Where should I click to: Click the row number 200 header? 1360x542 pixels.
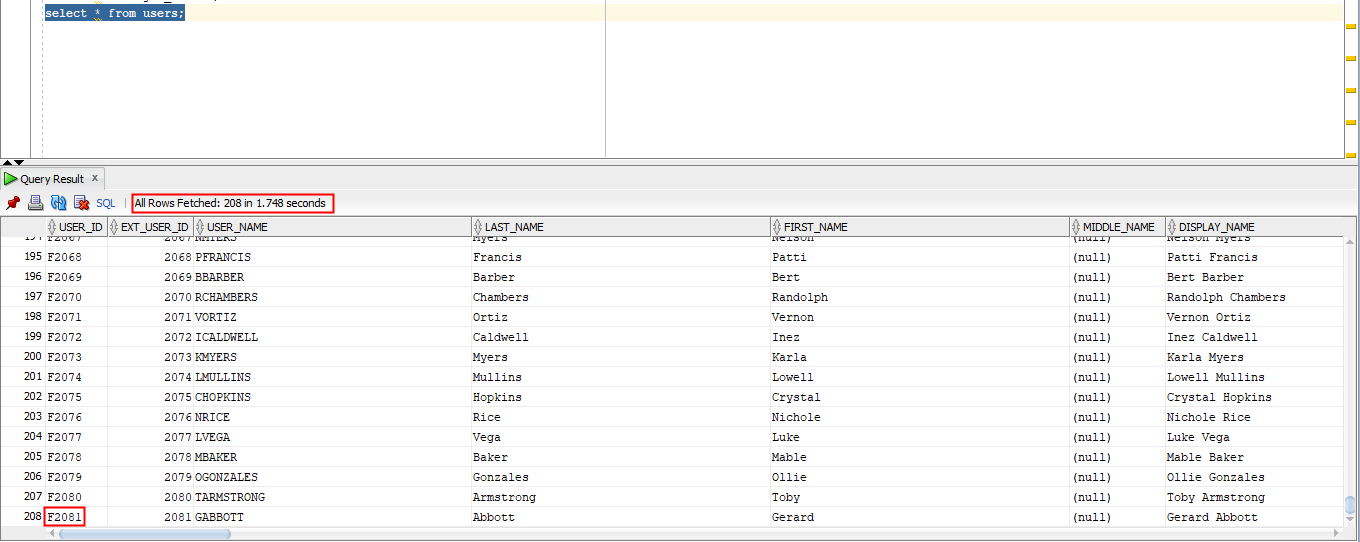[x=23, y=357]
